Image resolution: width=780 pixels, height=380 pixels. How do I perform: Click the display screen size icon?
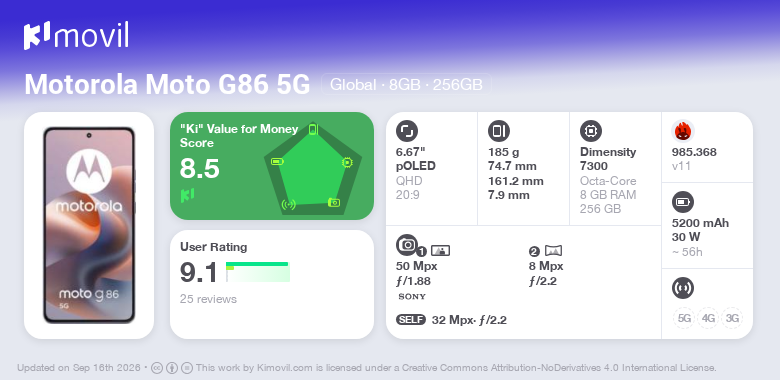(406, 131)
